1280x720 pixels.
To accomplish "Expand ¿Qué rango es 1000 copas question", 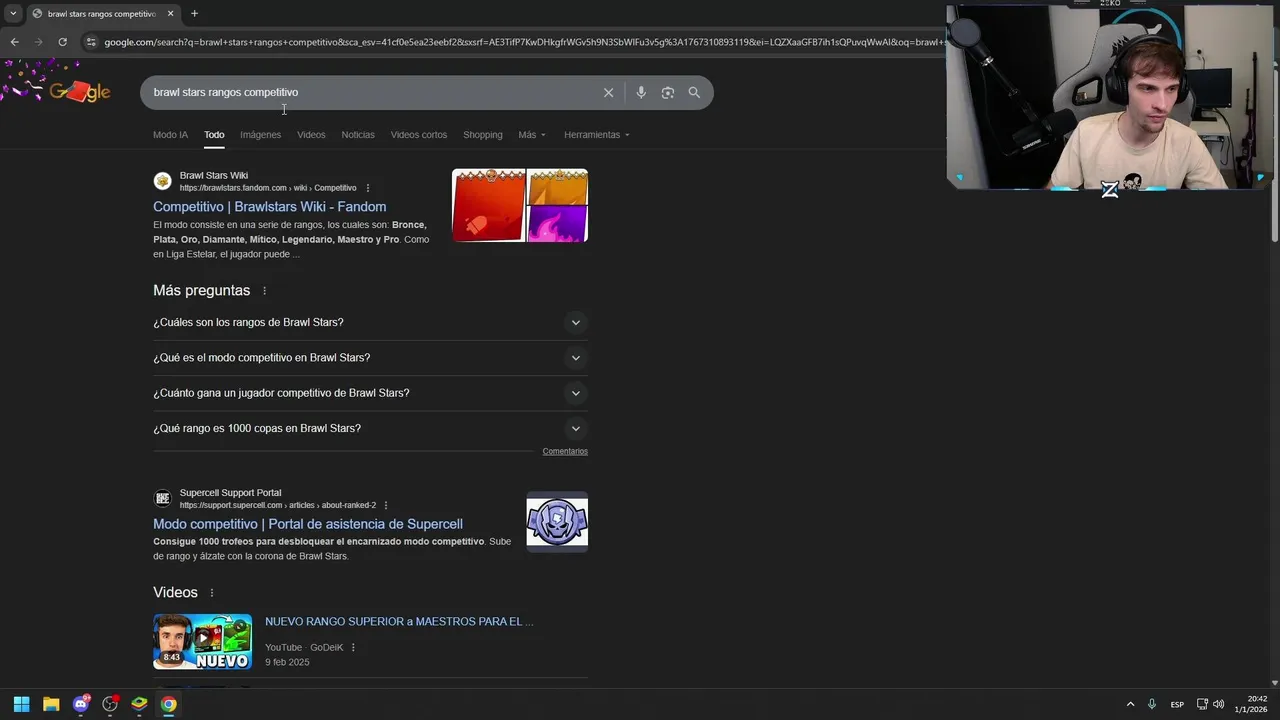I will pos(370,428).
